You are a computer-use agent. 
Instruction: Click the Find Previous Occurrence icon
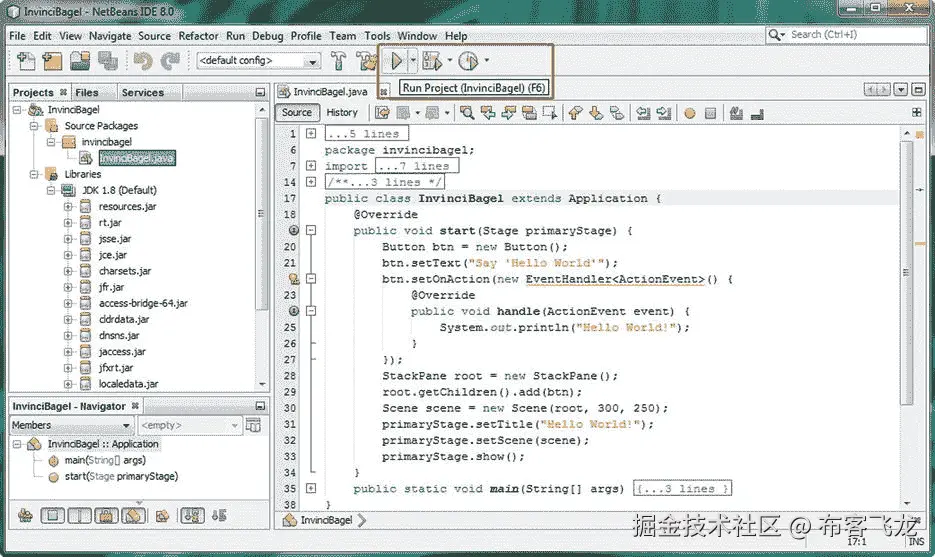pyautogui.click(x=488, y=113)
